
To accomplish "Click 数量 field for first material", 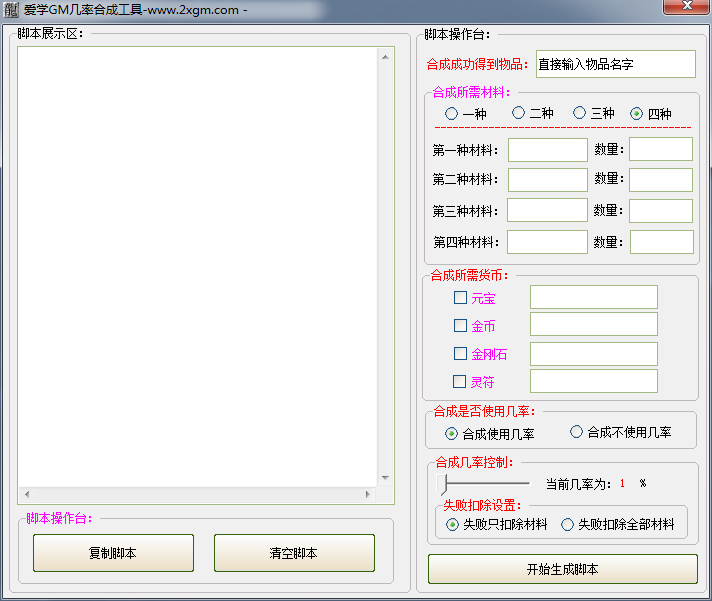I will pyautogui.click(x=661, y=149).
